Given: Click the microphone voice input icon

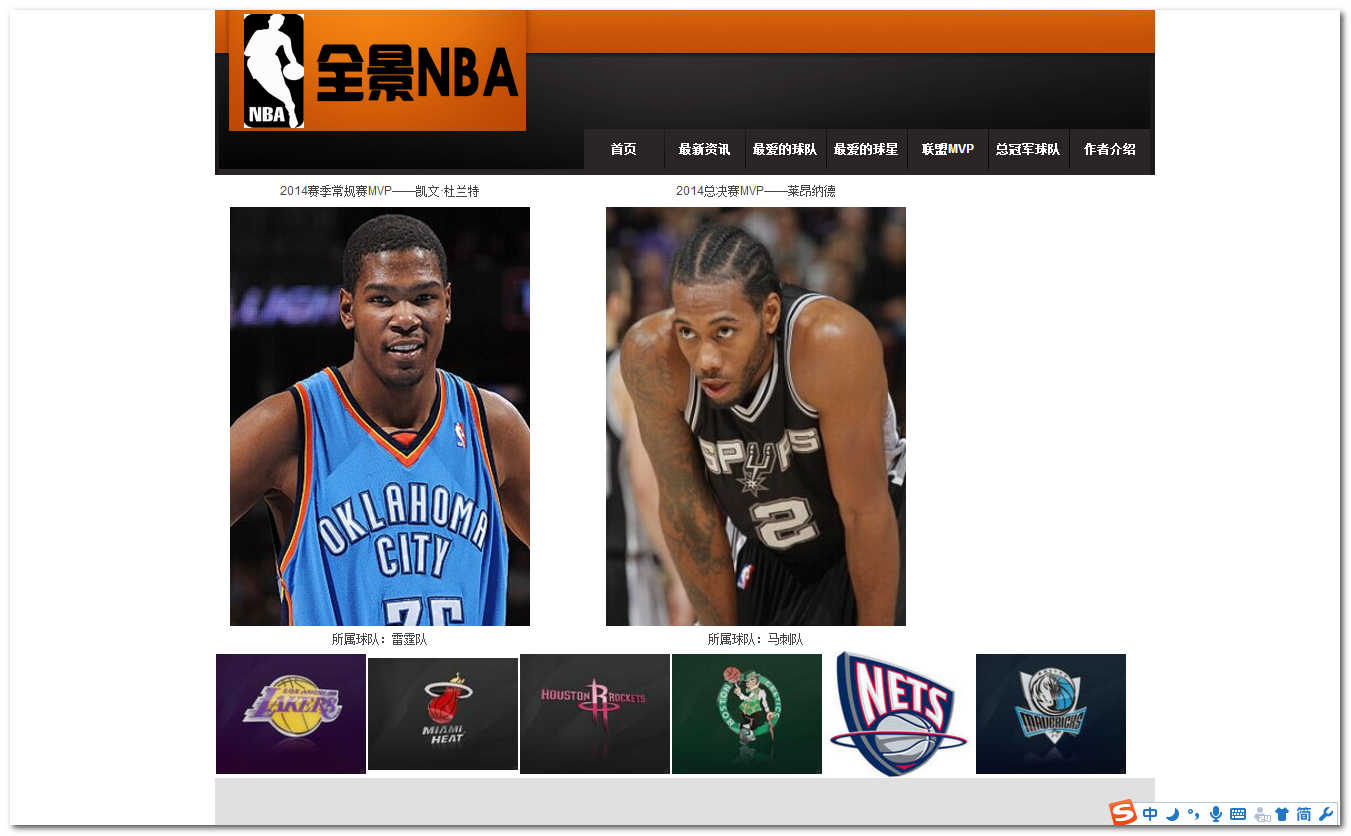Looking at the screenshot, I should coord(1216,814).
